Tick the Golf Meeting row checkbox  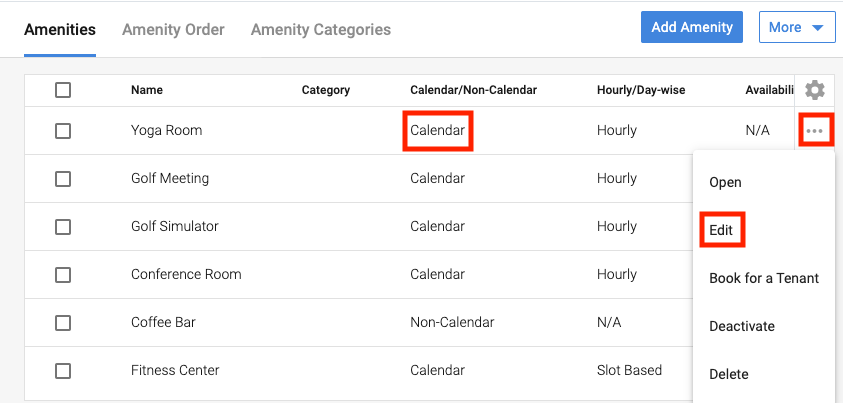coord(63,179)
